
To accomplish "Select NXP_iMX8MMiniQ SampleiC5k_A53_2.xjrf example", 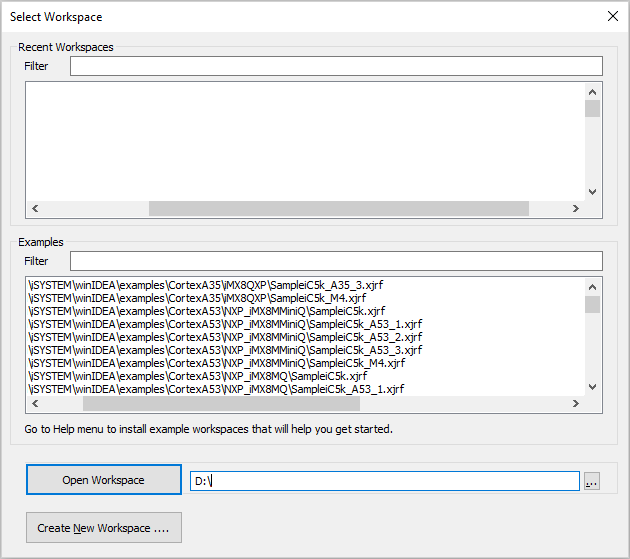I will coord(225,337).
